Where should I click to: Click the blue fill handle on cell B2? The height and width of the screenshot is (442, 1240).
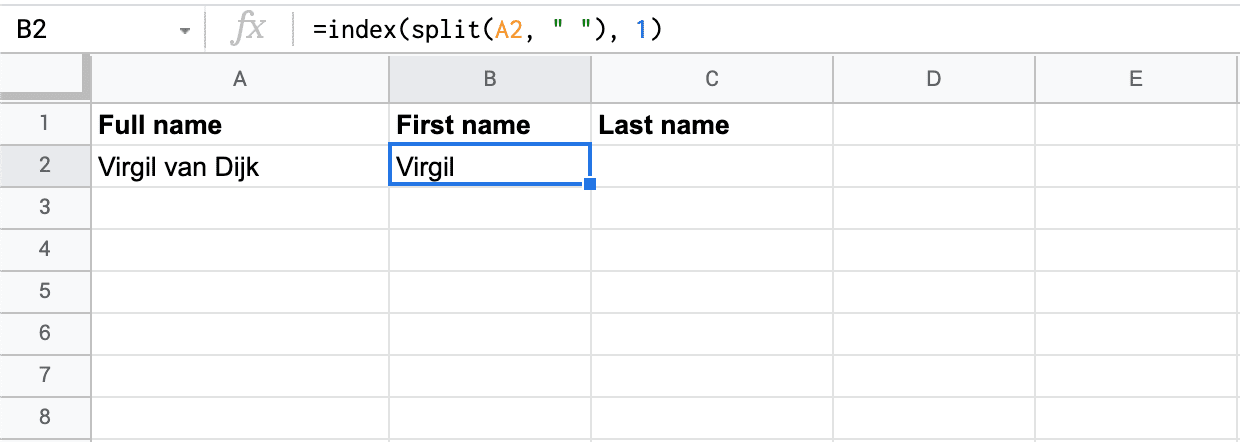(590, 185)
